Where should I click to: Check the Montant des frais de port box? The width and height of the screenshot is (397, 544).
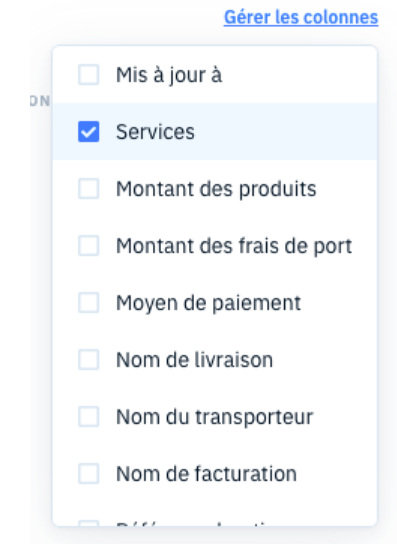tap(88, 246)
